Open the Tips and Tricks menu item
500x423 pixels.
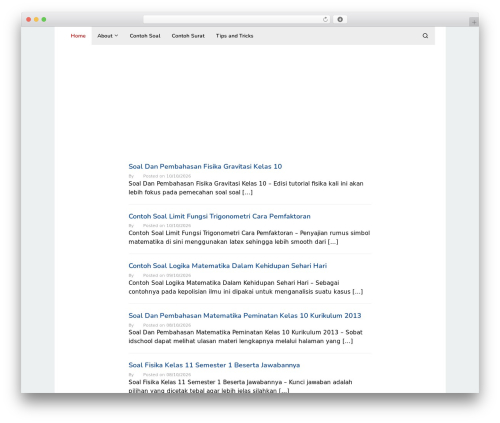click(x=234, y=36)
